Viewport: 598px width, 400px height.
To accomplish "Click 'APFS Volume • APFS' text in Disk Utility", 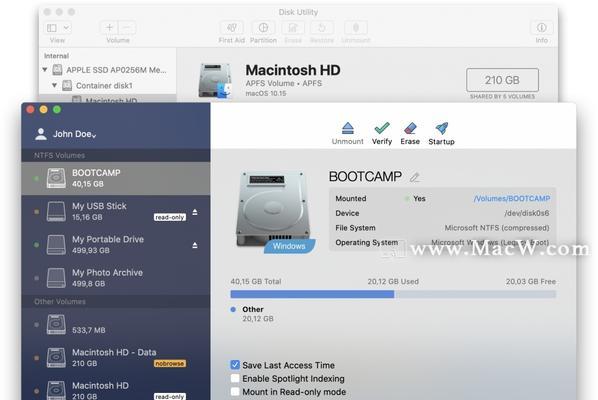I will (x=283, y=83).
